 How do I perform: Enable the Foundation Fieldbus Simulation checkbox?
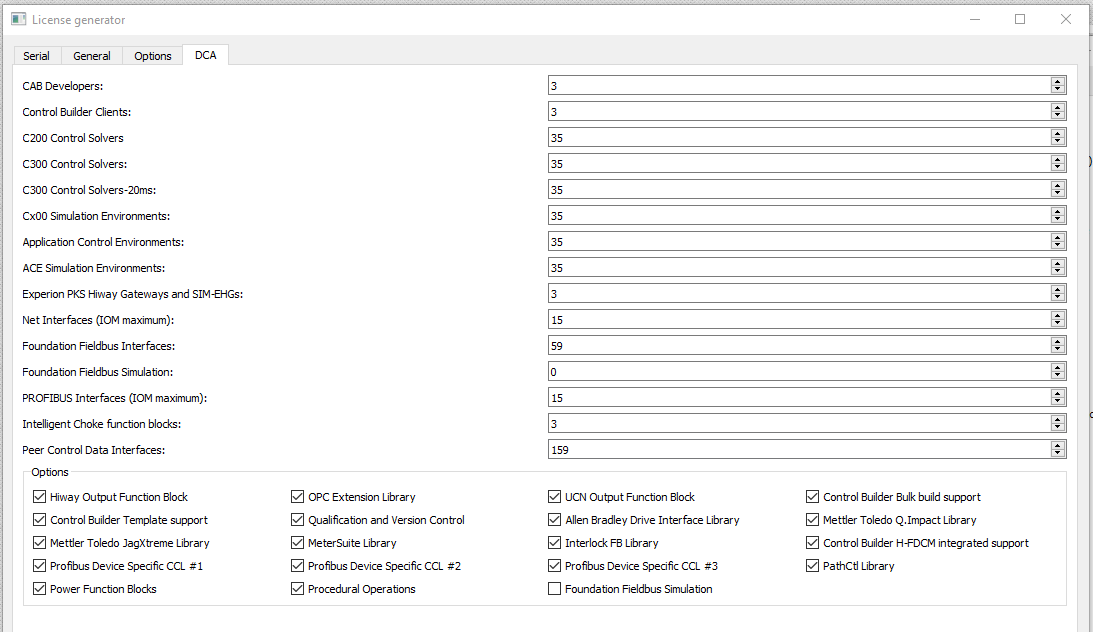click(x=554, y=589)
